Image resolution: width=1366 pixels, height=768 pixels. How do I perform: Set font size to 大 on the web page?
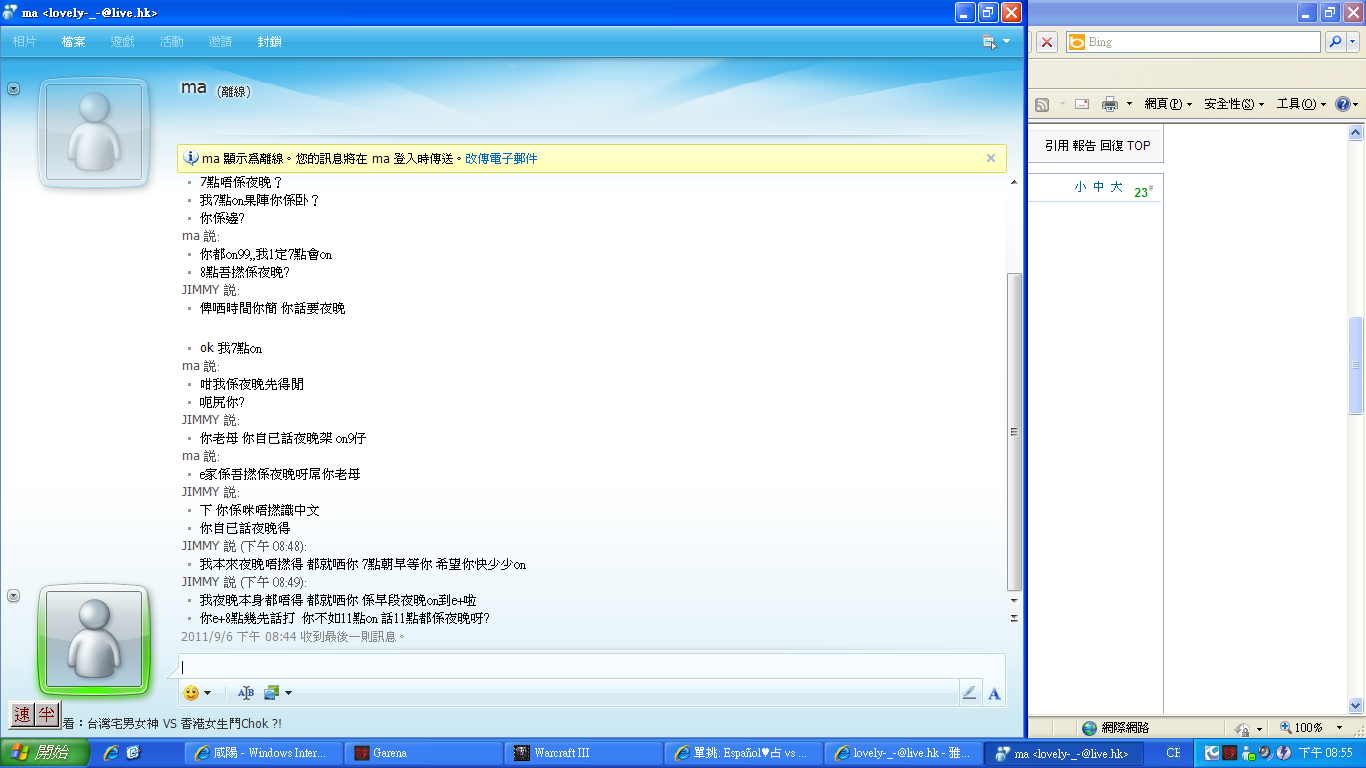[x=1117, y=187]
